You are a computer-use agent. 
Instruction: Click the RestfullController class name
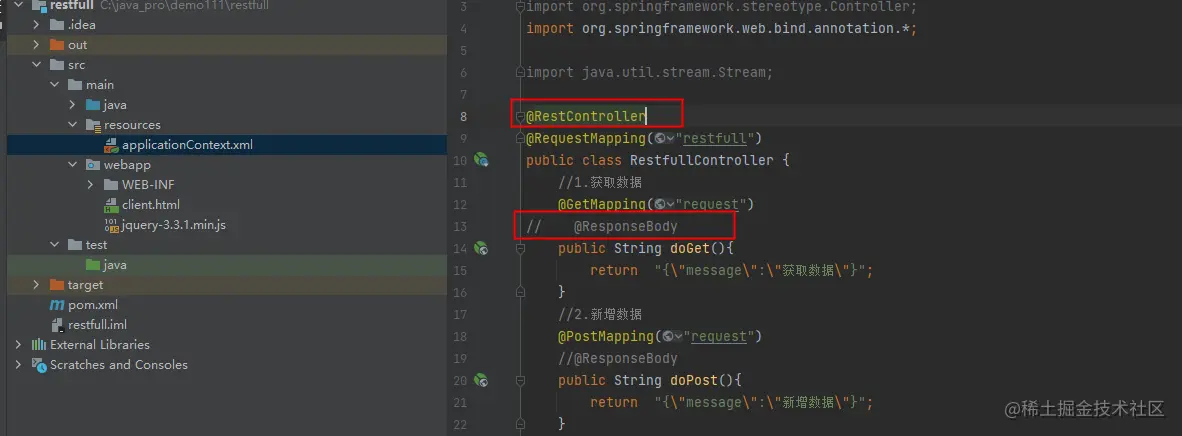(x=701, y=160)
